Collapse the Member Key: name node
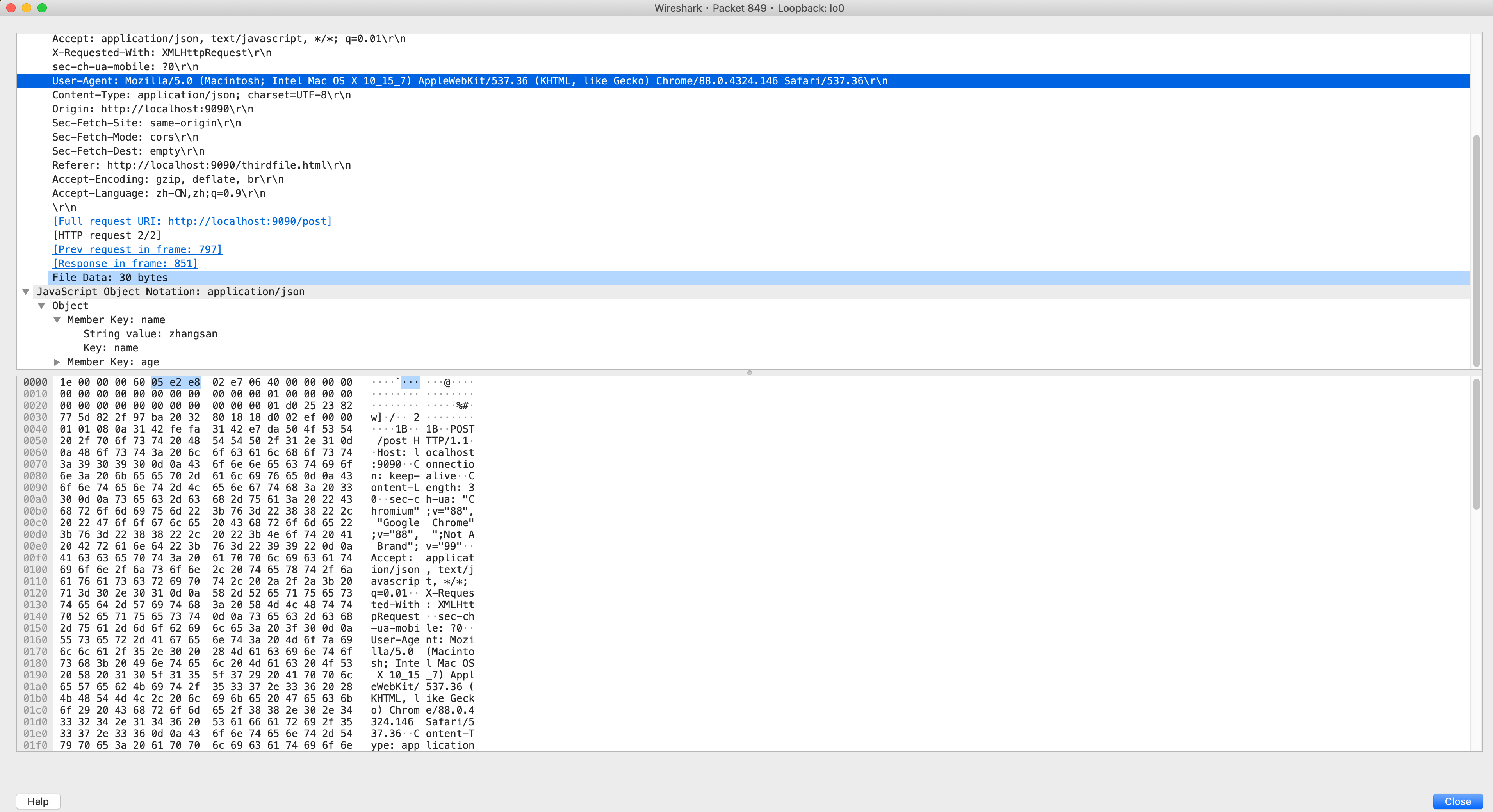The height and width of the screenshot is (812, 1493). [57, 319]
